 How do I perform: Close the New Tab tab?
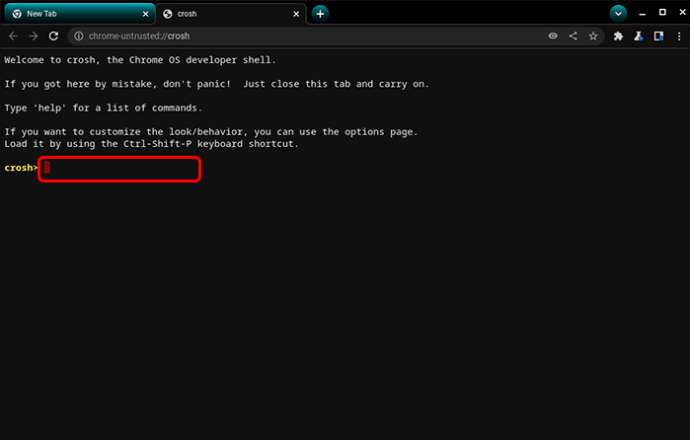coord(146,14)
